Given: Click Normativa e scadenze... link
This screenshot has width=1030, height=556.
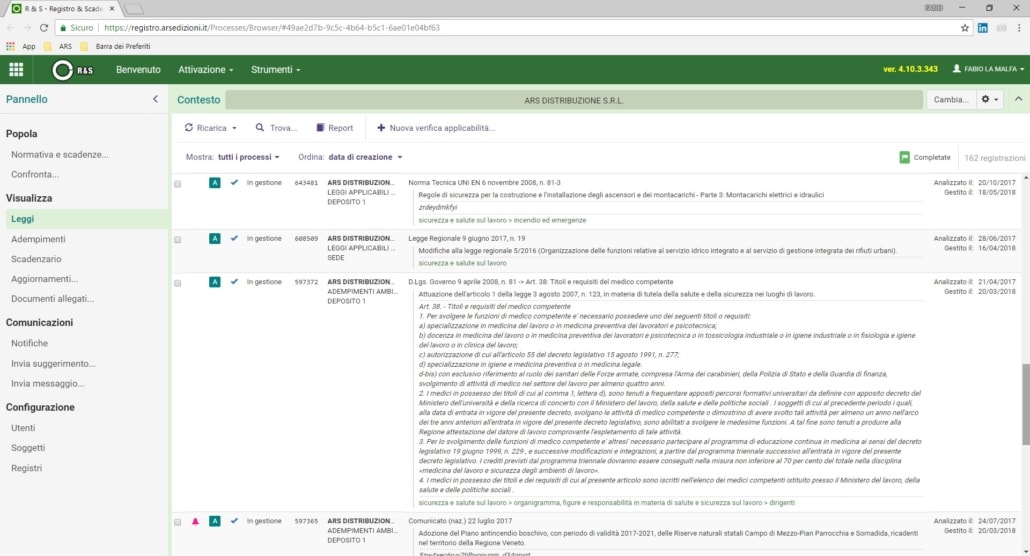Looking at the screenshot, I should [x=60, y=154].
